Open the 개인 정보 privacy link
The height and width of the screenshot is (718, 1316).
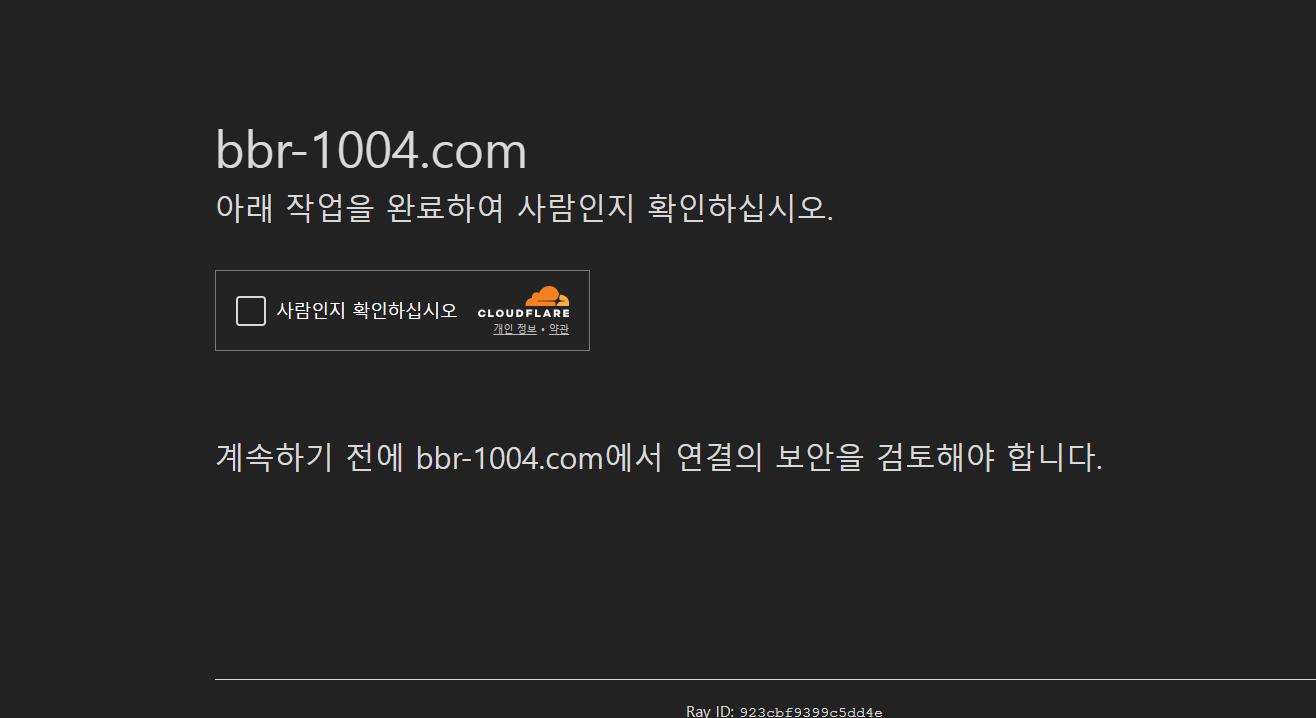point(514,329)
